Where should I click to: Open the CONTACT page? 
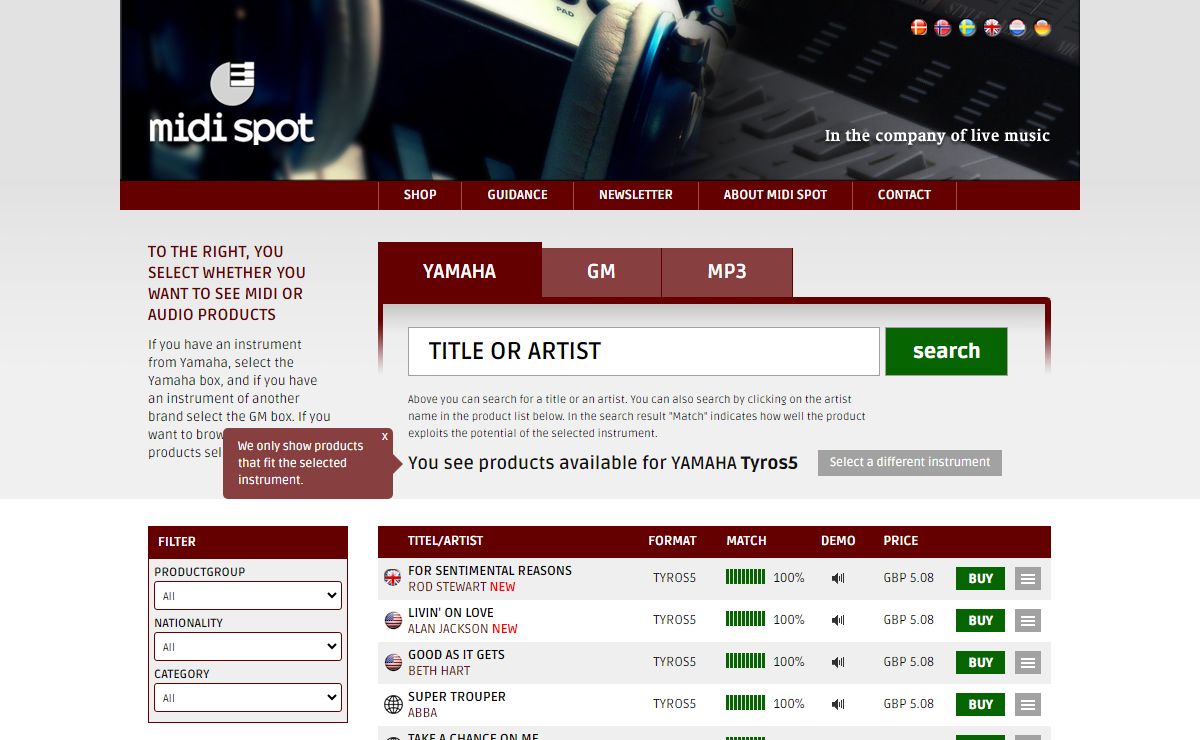click(904, 195)
